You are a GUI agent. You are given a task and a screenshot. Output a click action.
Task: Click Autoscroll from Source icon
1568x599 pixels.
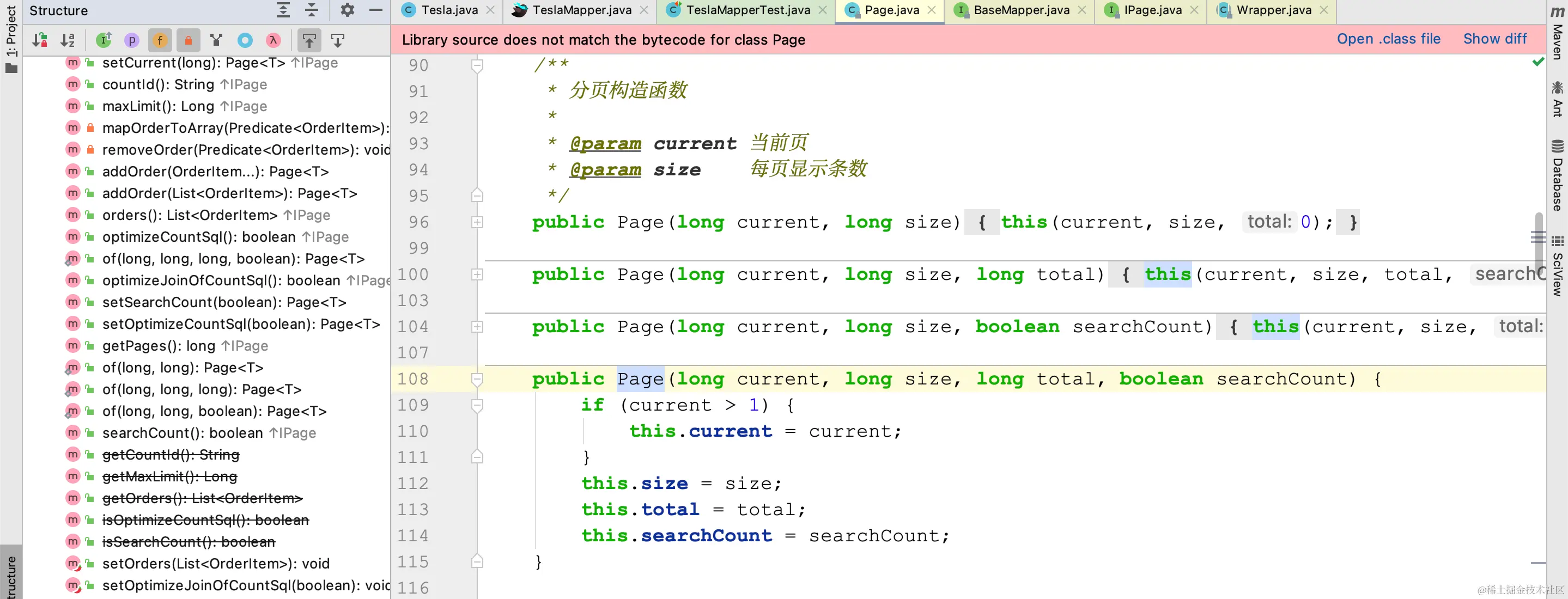point(338,41)
